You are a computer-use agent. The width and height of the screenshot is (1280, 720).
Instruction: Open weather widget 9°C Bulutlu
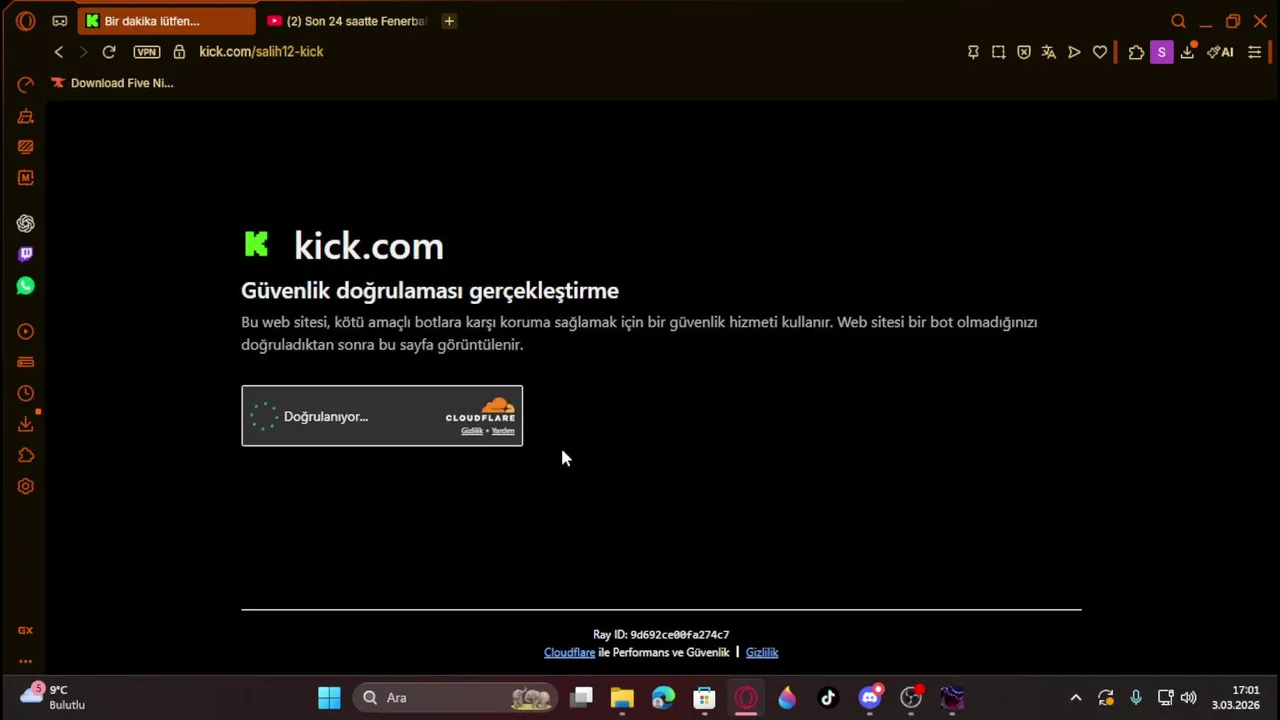[x=52, y=697]
